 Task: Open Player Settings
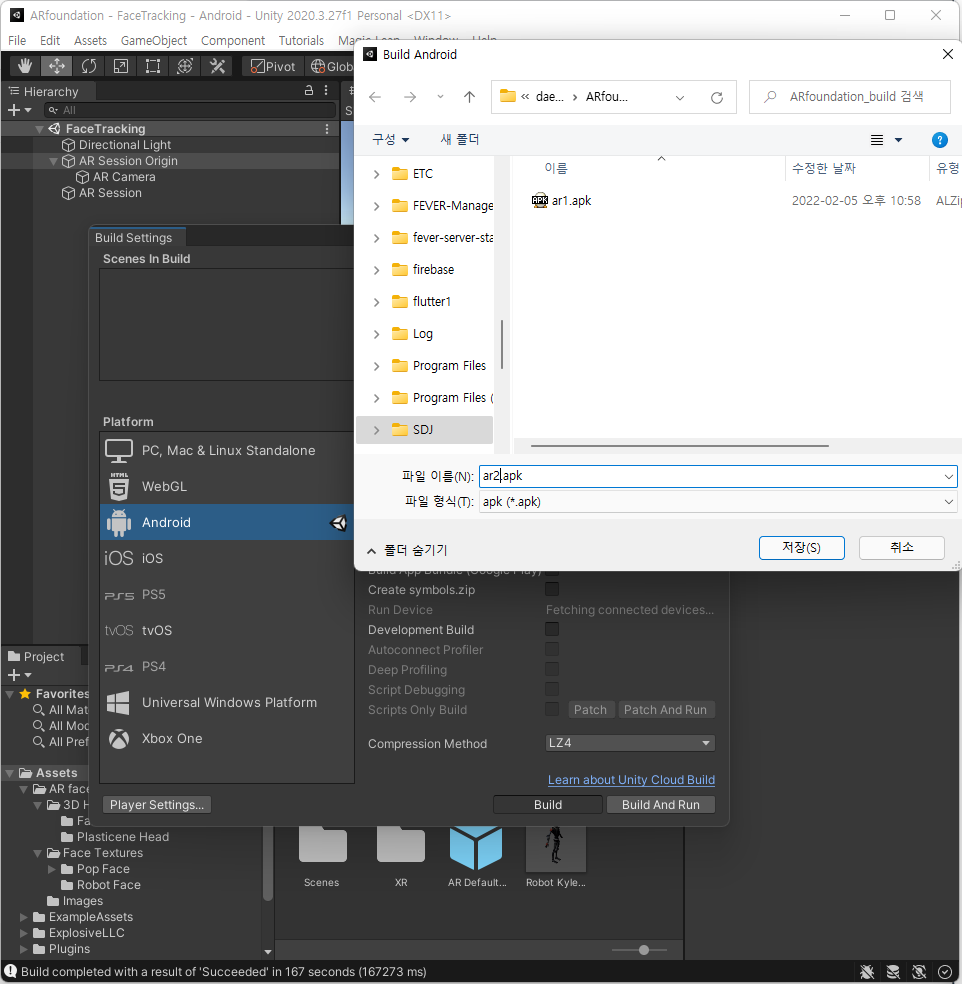point(157,805)
